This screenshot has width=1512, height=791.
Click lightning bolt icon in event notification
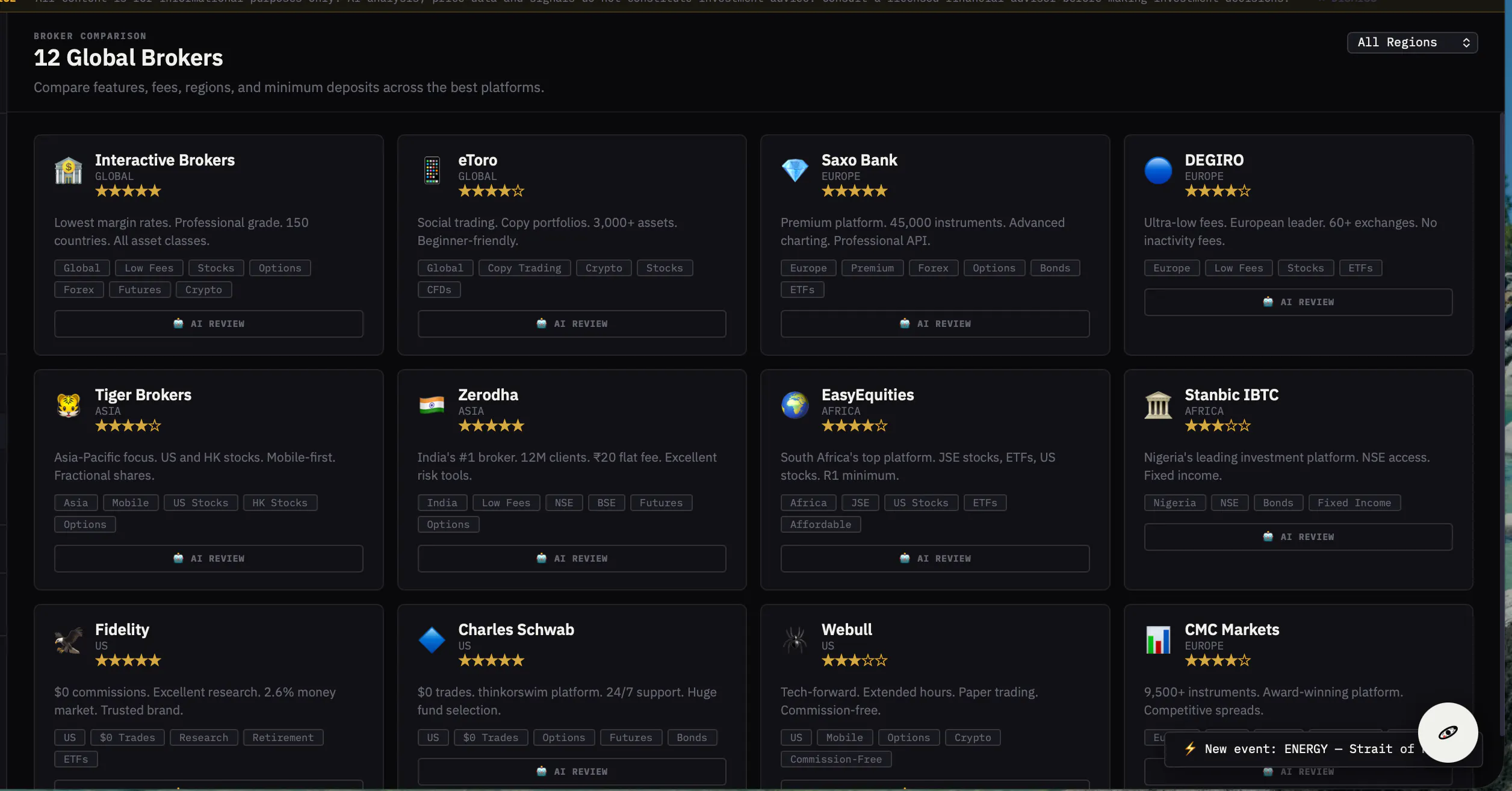(1190, 748)
